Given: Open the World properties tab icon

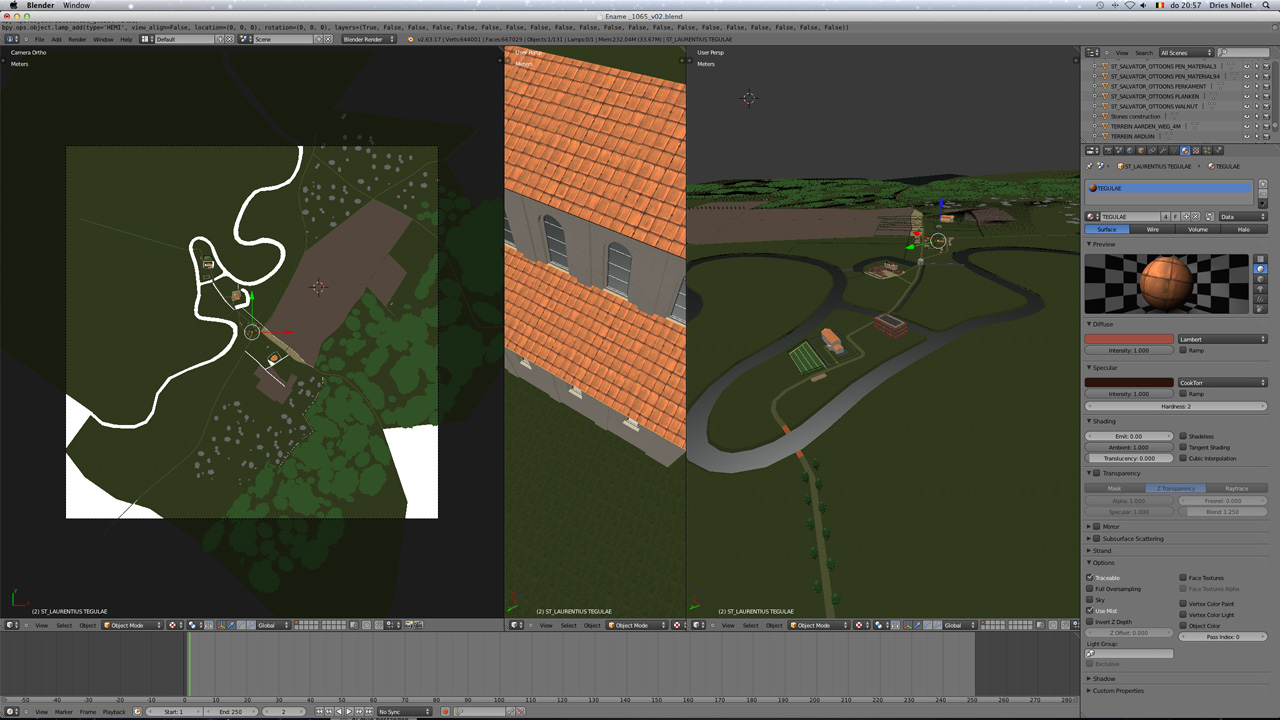Looking at the screenshot, I should click(x=1130, y=150).
